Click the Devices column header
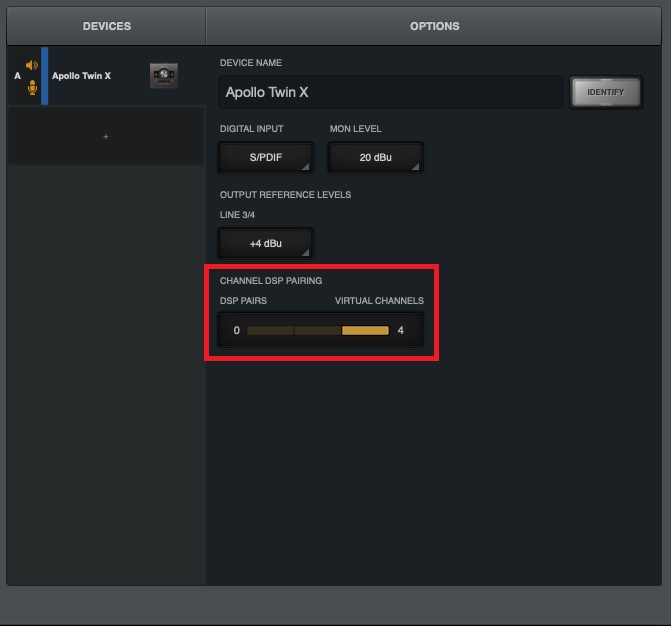The height and width of the screenshot is (626, 671). click(107, 26)
